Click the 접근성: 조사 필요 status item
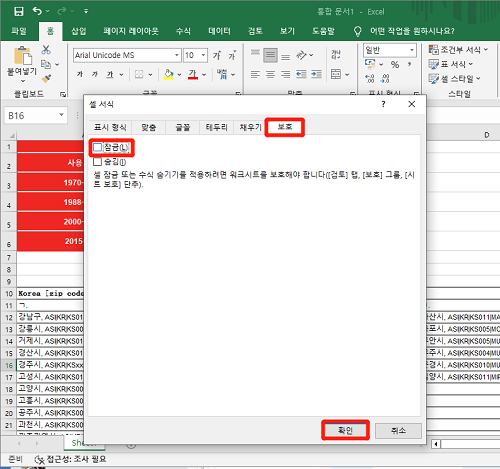Screen dimensions: 500x469 coord(71,459)
